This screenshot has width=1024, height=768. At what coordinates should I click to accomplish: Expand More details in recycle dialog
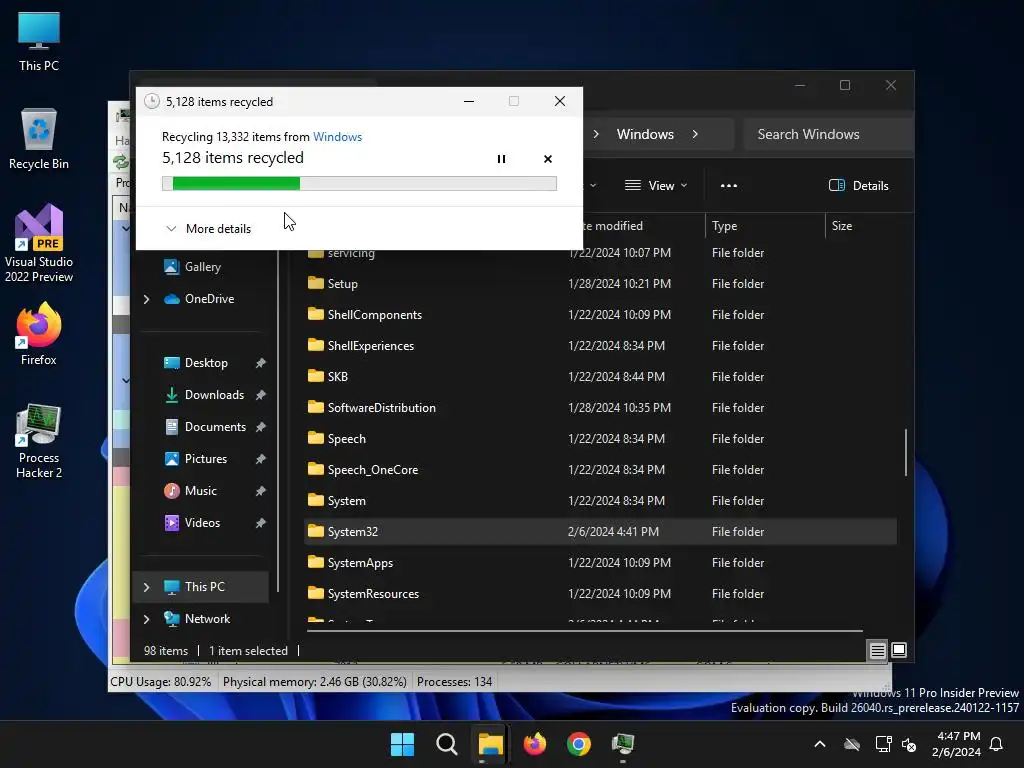[x=209, y=229]
